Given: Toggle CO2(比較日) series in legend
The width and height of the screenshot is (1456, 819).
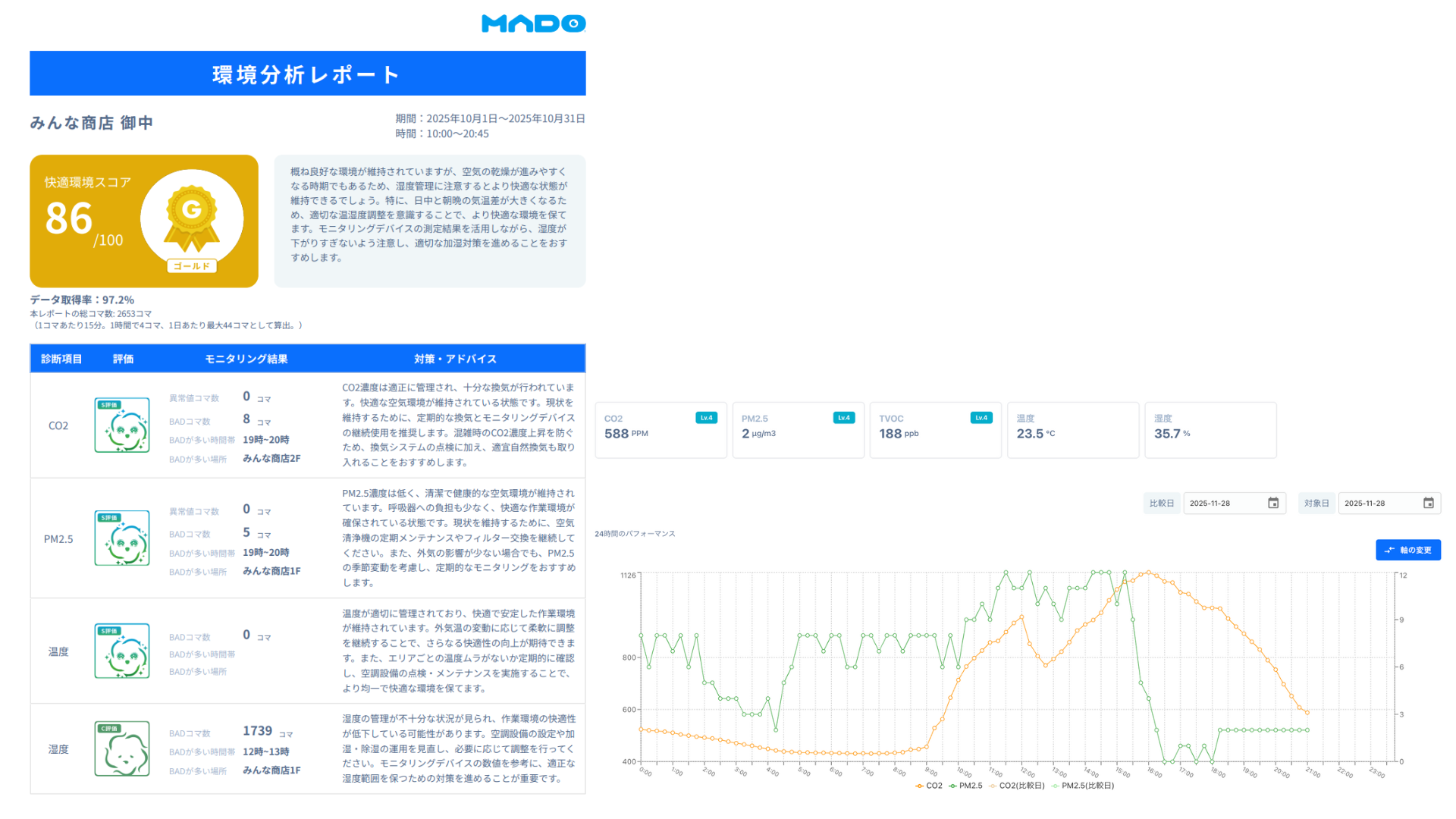Looking at the screenshot, I should (x=1017, y=786).
